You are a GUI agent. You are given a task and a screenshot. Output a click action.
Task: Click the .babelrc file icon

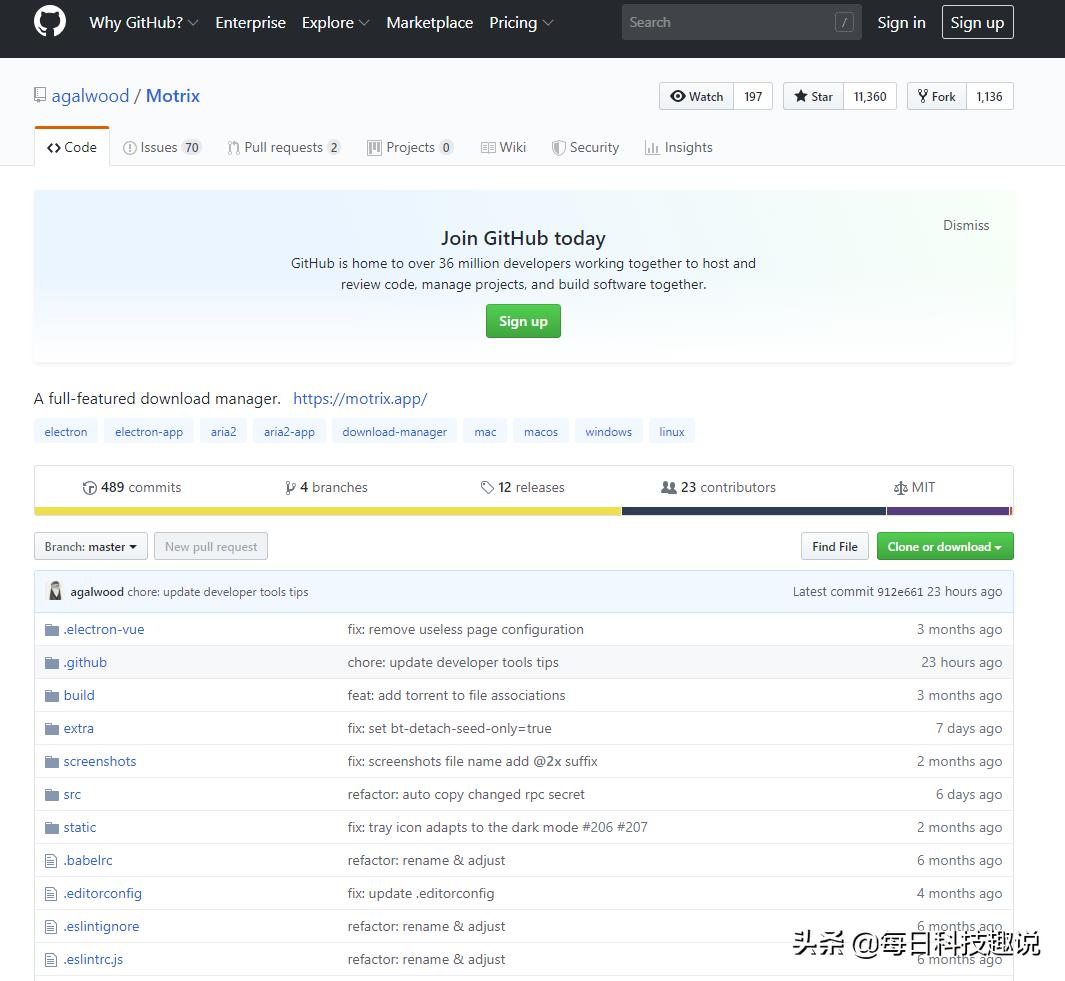pyautogui.click(x=52, y=861)
